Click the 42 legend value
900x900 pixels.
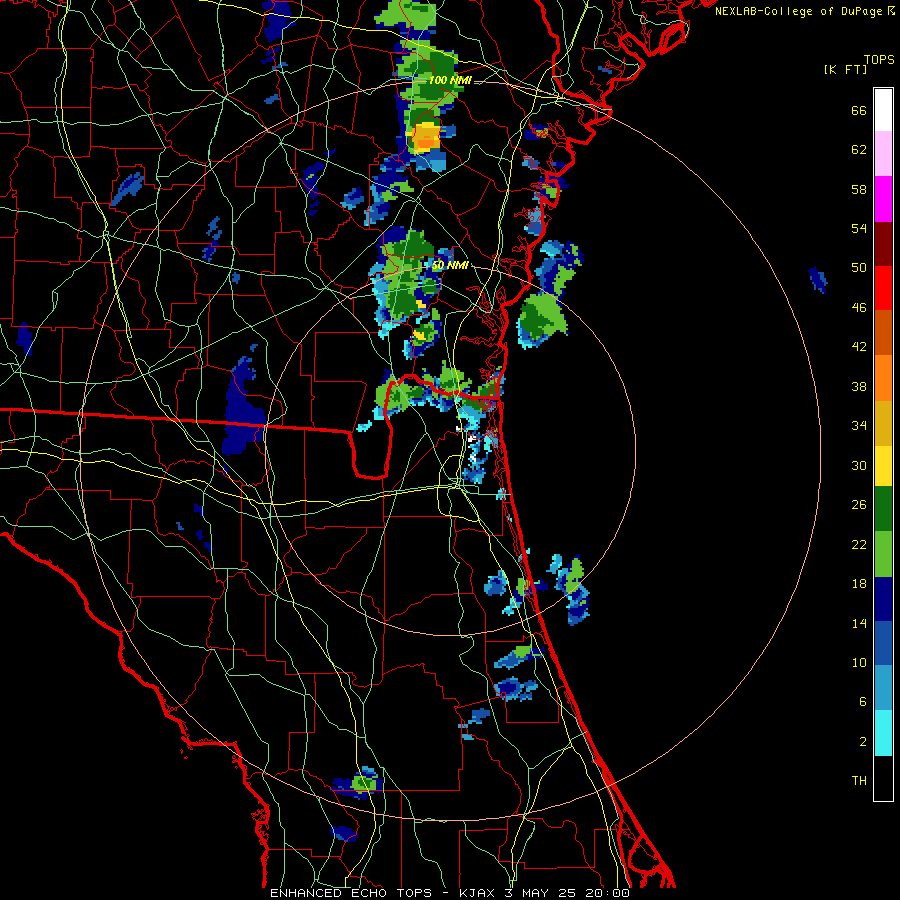859,347
